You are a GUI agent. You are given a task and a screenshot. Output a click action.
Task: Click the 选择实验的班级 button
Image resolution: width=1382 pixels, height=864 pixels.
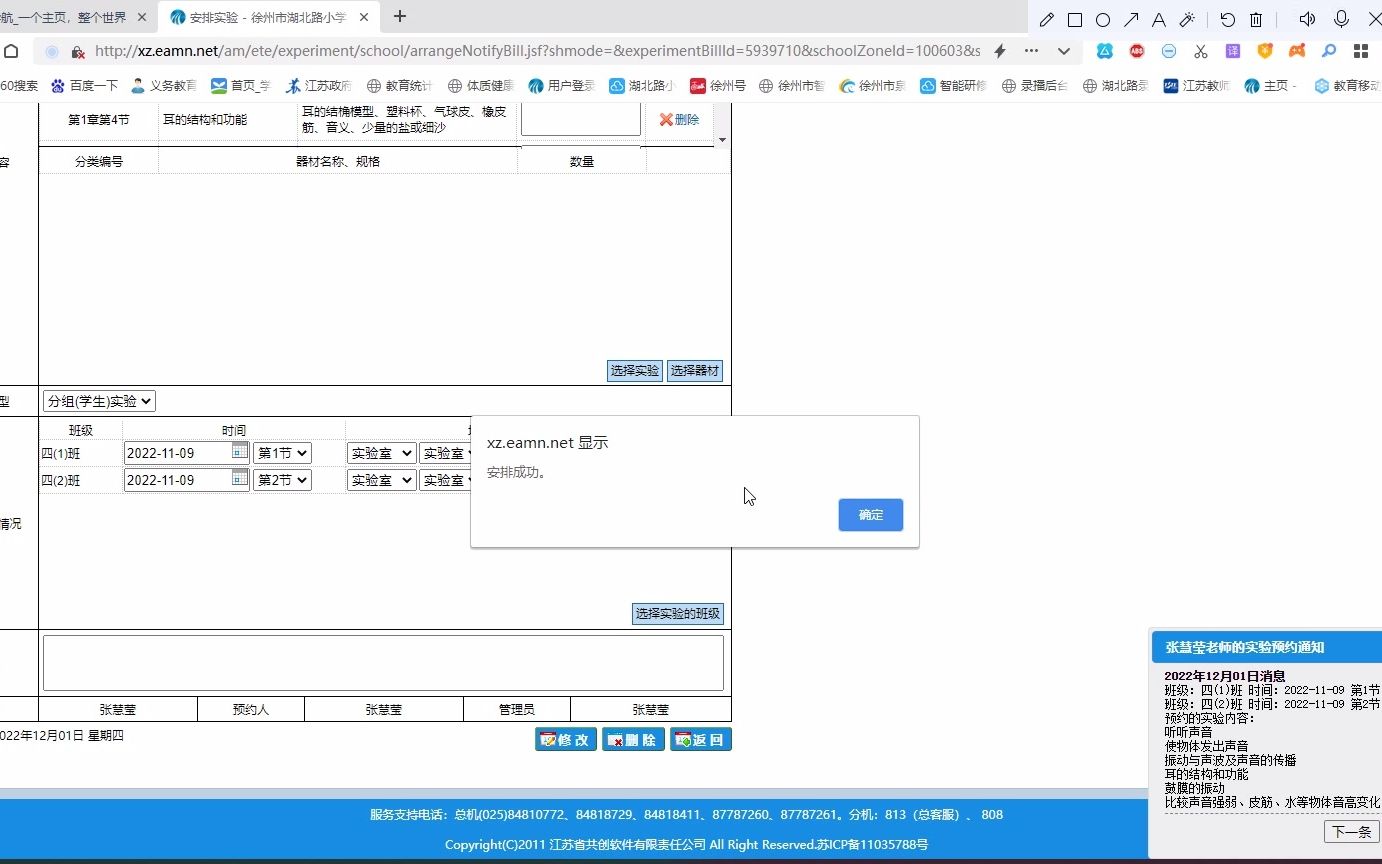click(x=678, y=614)
